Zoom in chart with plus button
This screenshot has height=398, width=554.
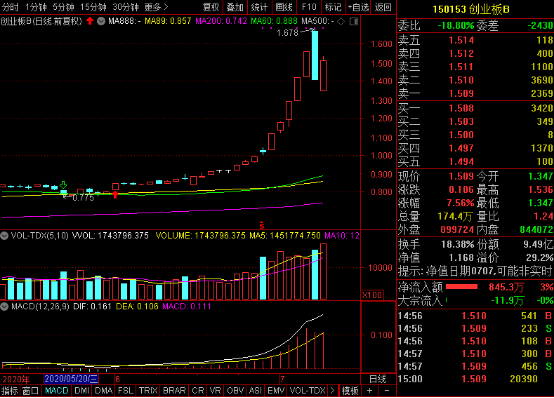pos(369,391)
